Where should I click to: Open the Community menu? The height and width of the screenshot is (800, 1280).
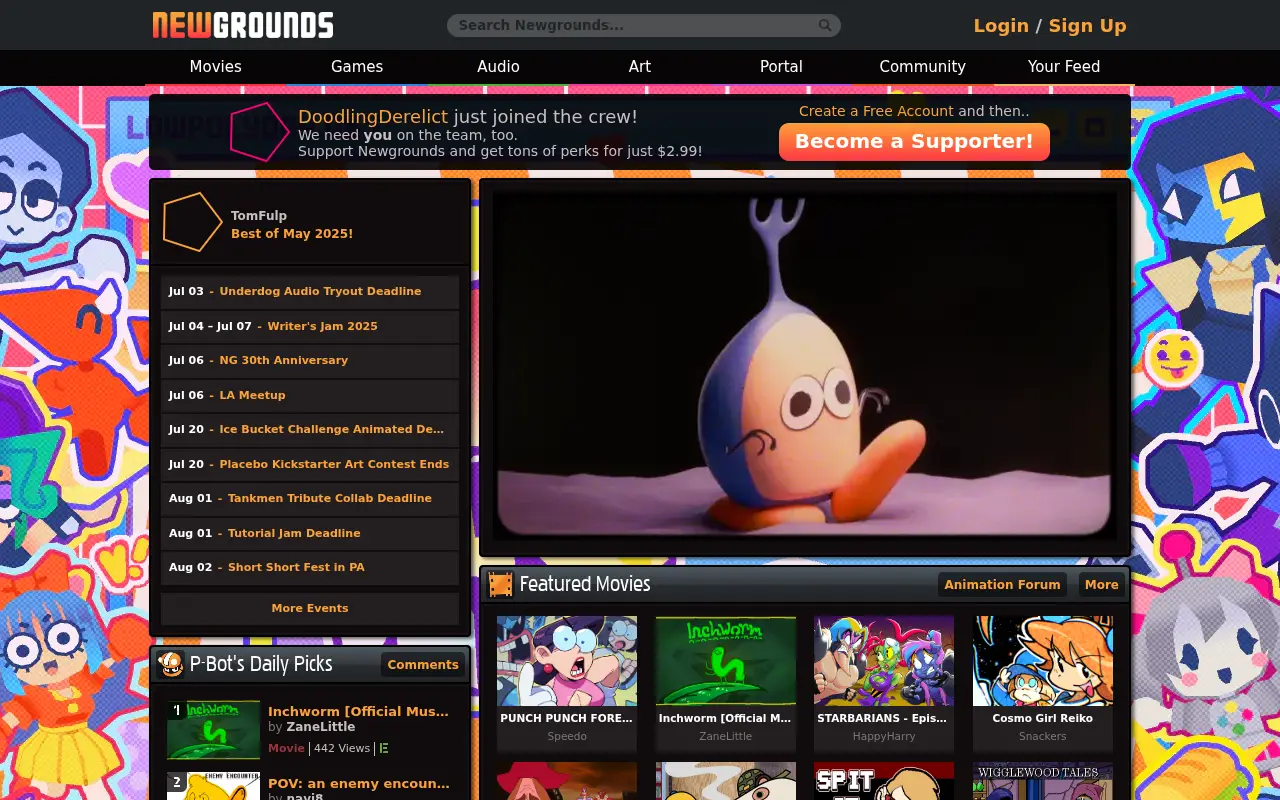922,67
